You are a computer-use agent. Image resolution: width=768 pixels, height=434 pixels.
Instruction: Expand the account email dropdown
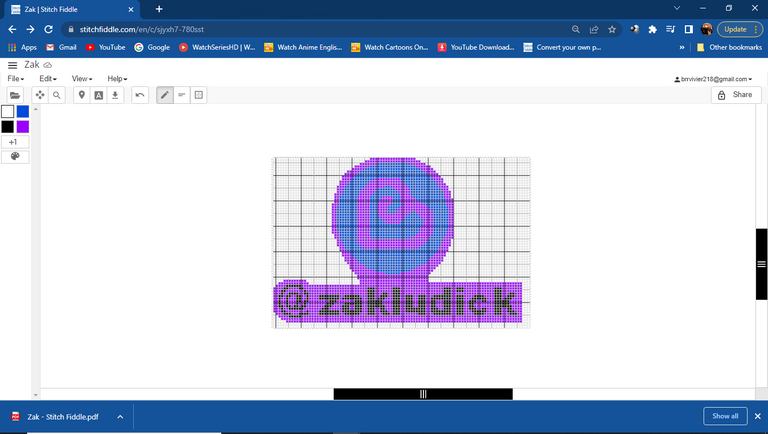(x=713, y=79)
